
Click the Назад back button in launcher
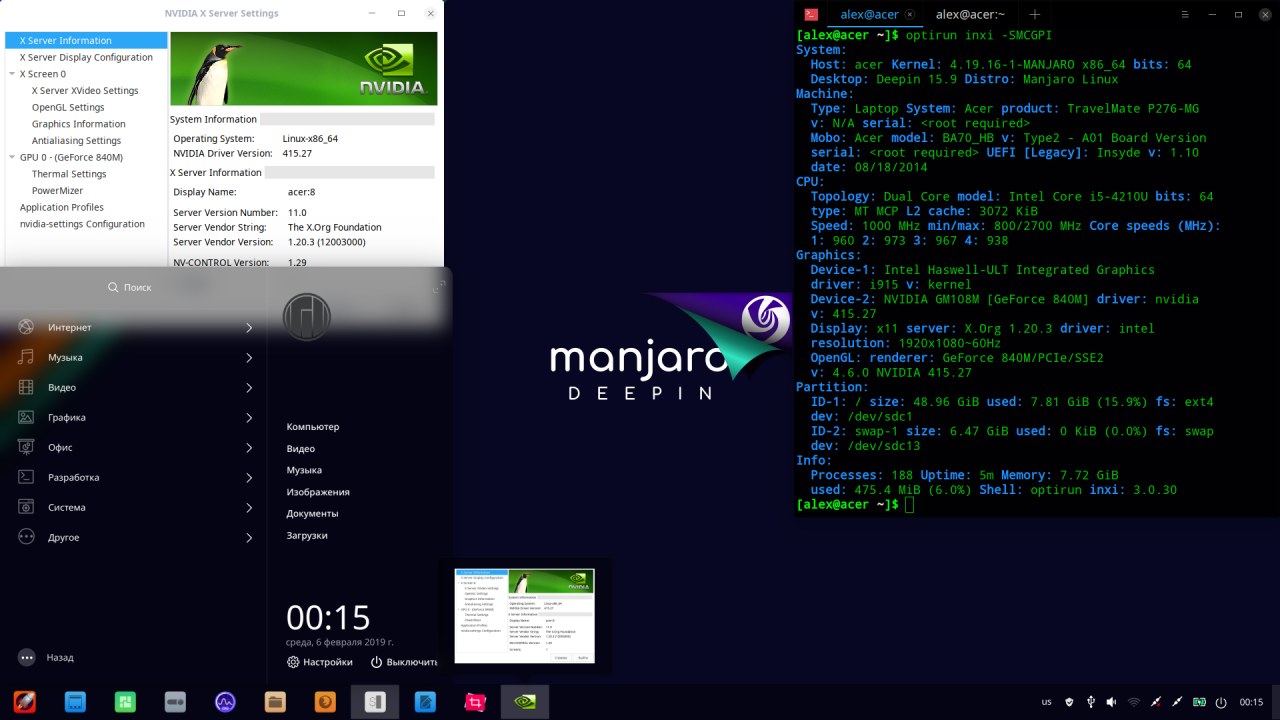click(46, 658)
